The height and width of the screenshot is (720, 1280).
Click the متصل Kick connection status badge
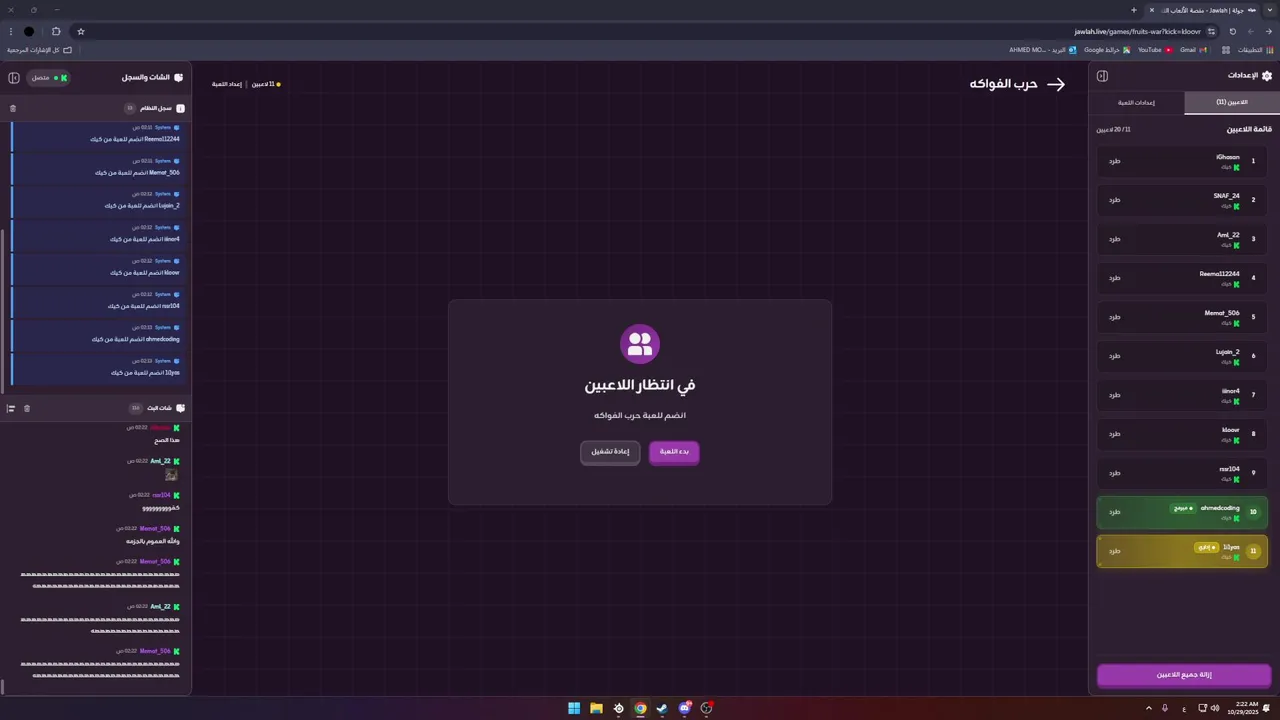point(48,77)
